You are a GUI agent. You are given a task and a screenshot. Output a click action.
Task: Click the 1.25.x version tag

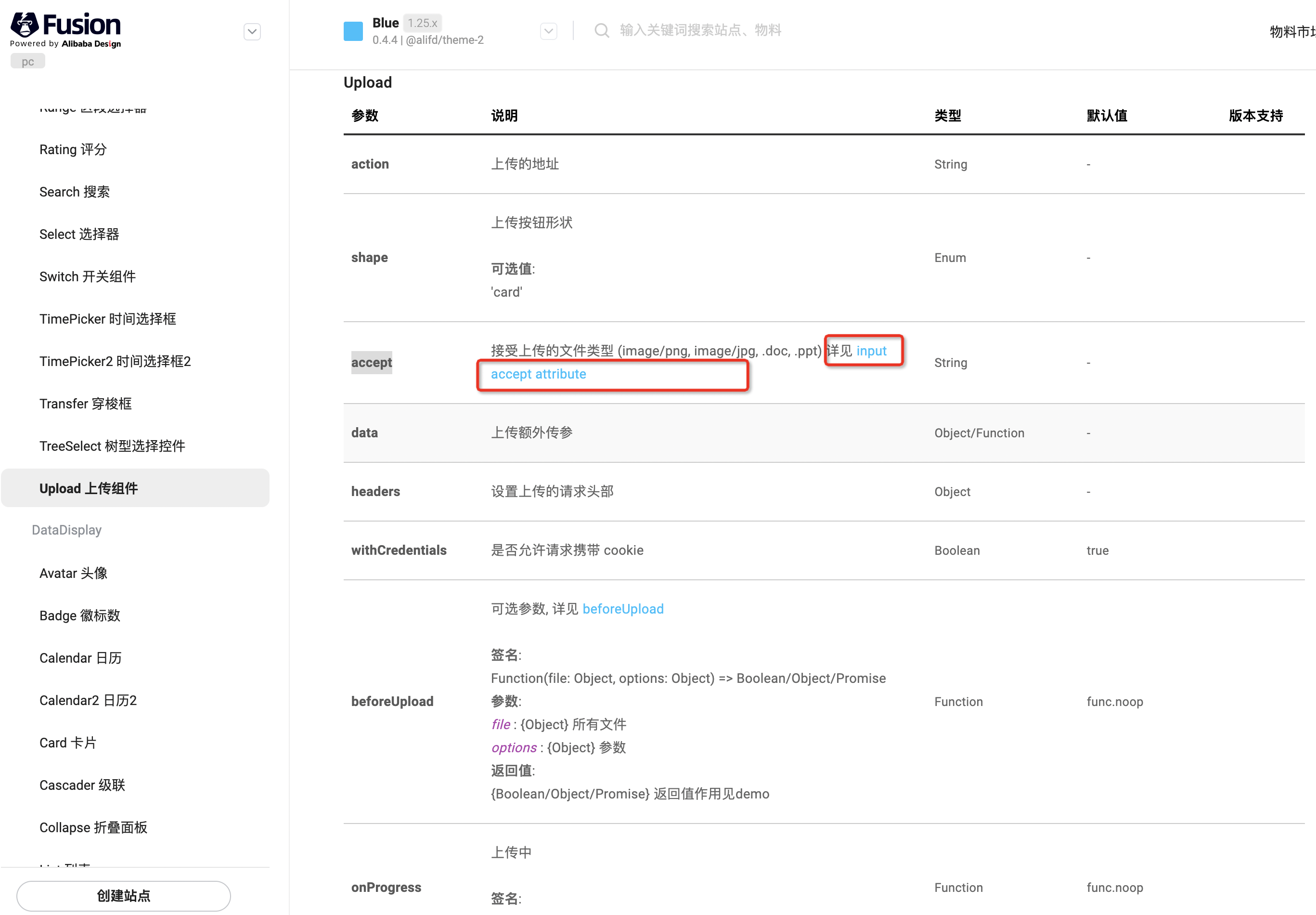tap(422, 23)
